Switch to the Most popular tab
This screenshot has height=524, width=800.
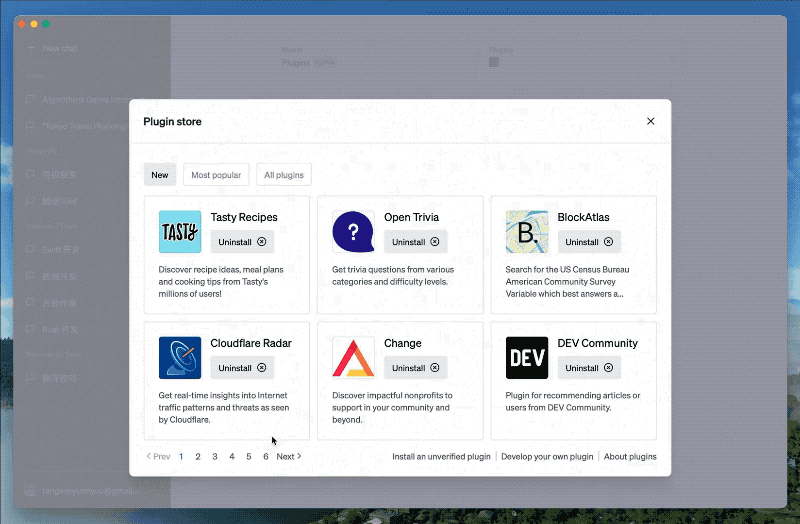(216, 175)
